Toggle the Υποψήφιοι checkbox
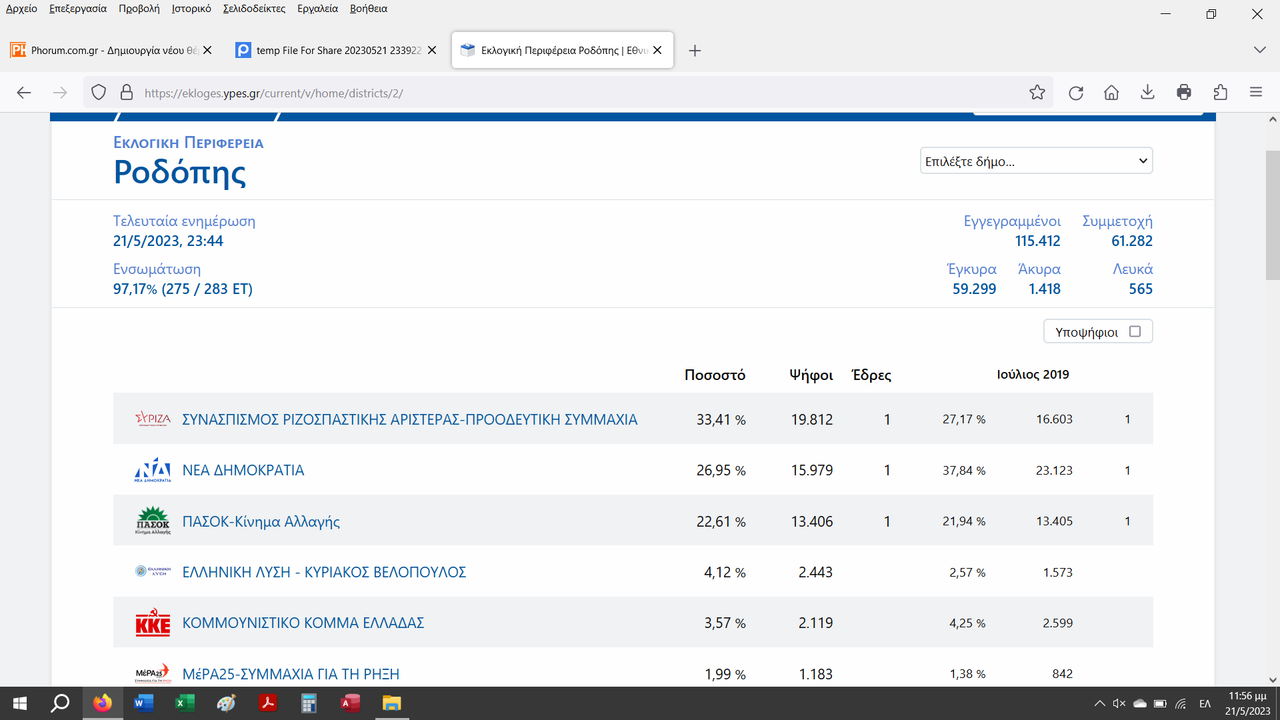 pyautogui.click(x=1135, y=332)
